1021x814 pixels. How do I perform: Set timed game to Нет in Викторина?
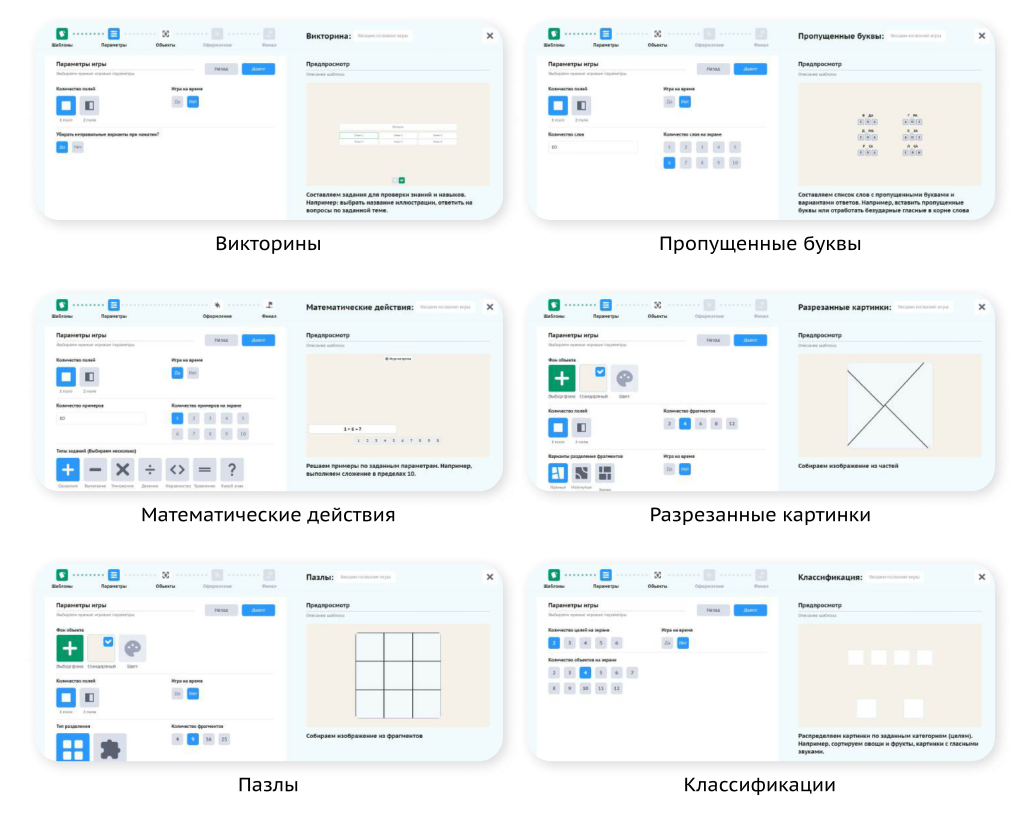tap(193, 102)
